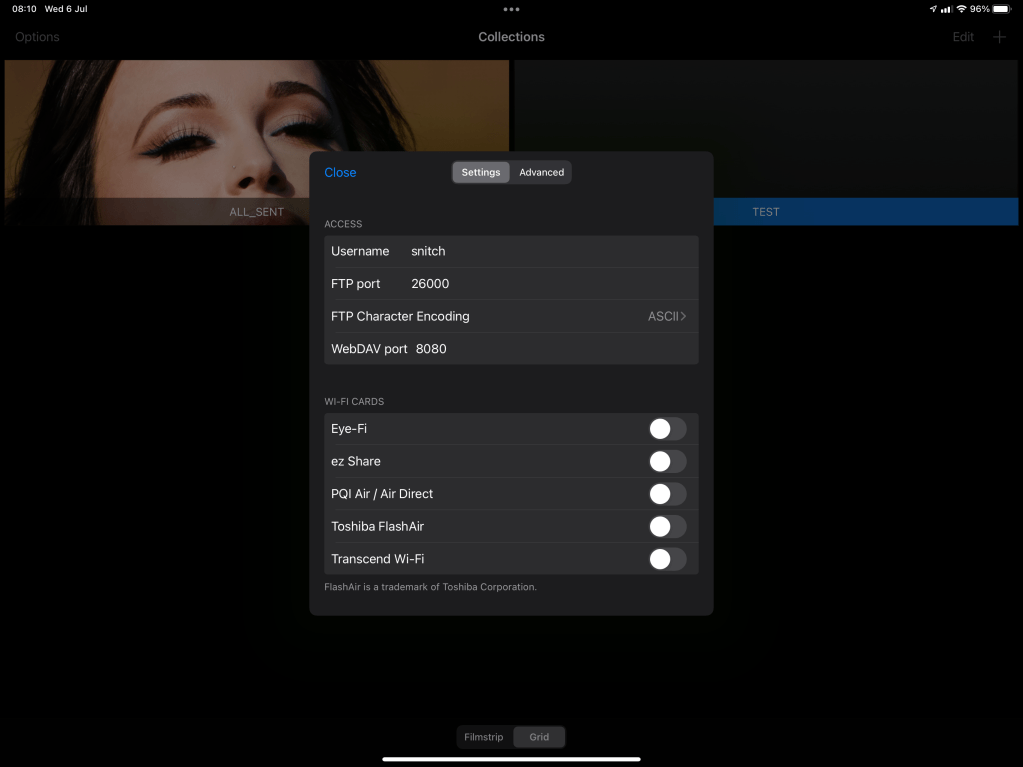
Task: Tap Edit in the top bar
Action: pos(962,37)
